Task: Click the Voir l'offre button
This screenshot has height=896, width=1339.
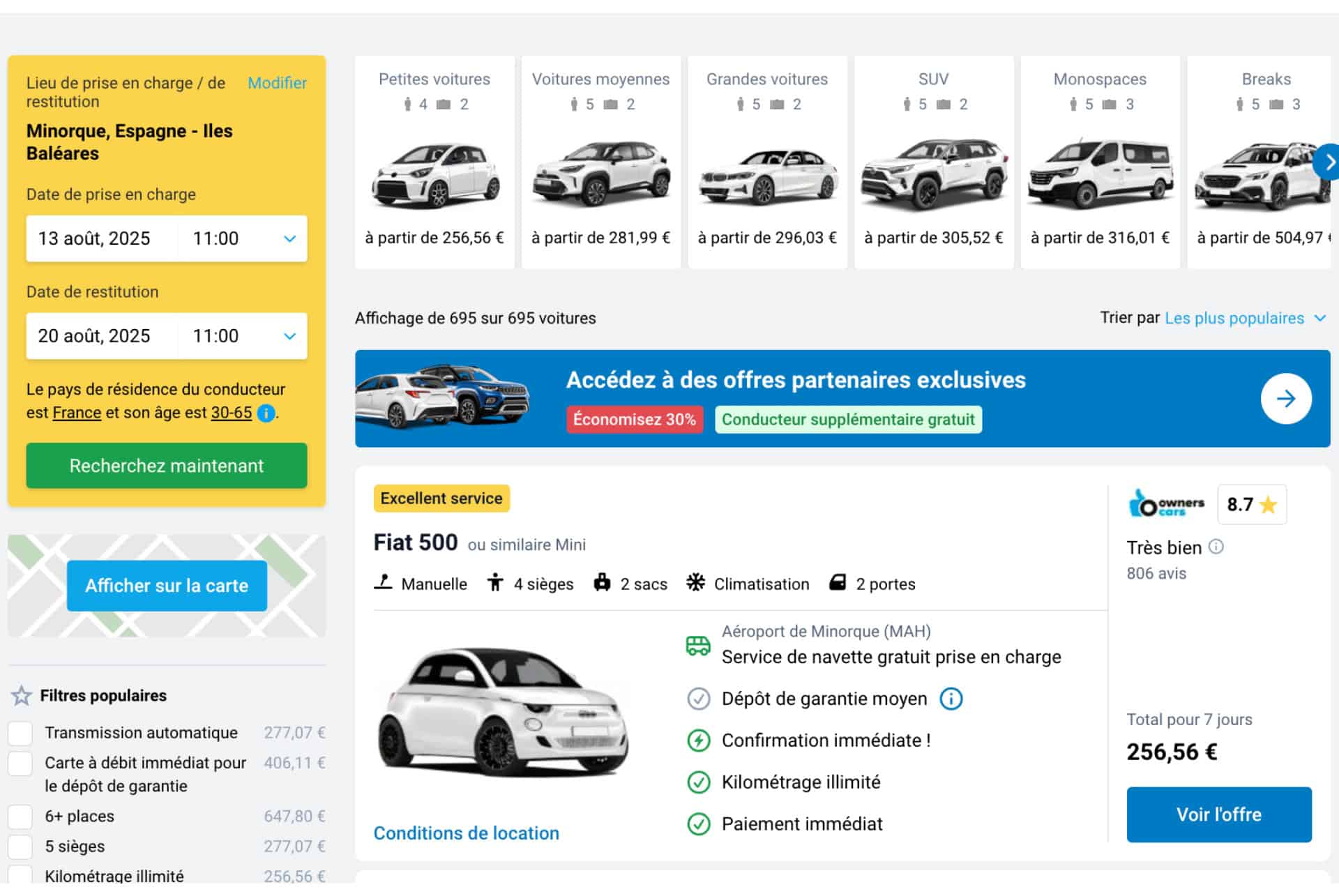Action: click(1219, 814)
